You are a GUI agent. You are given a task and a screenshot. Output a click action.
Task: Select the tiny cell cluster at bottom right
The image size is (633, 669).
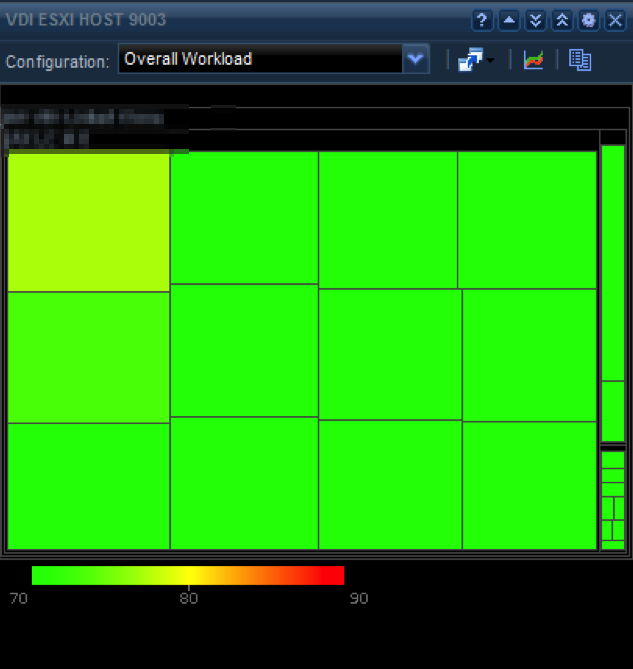[612, 500]
